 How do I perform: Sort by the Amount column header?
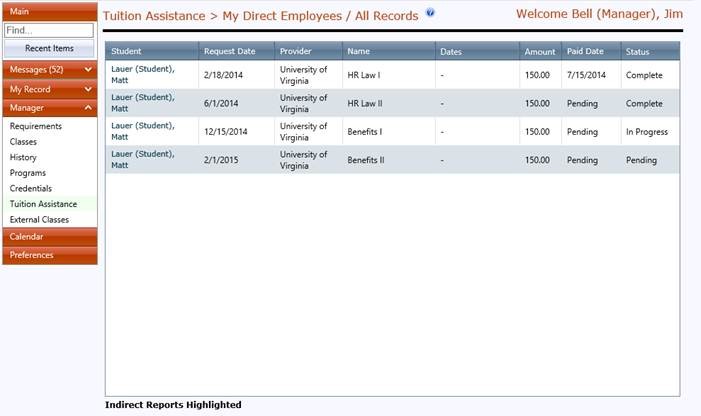pyautogui.click(x=541, y=51)
